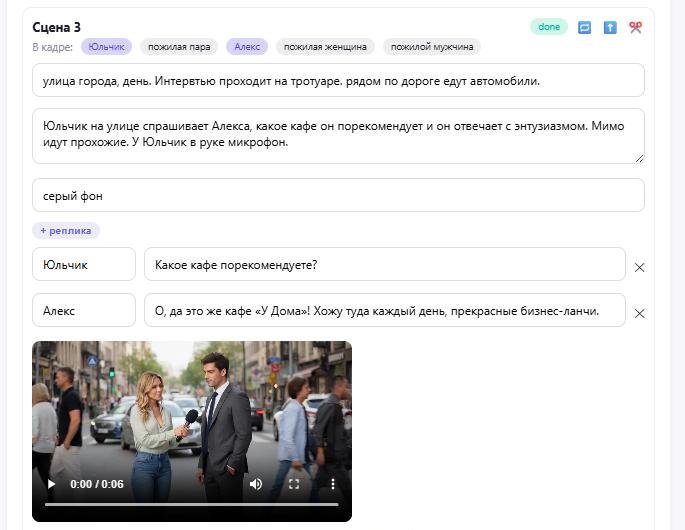Viewport: 685px width, 530px height.
Task: Click the Сцена 3 heading
Action: pos(56,27)
